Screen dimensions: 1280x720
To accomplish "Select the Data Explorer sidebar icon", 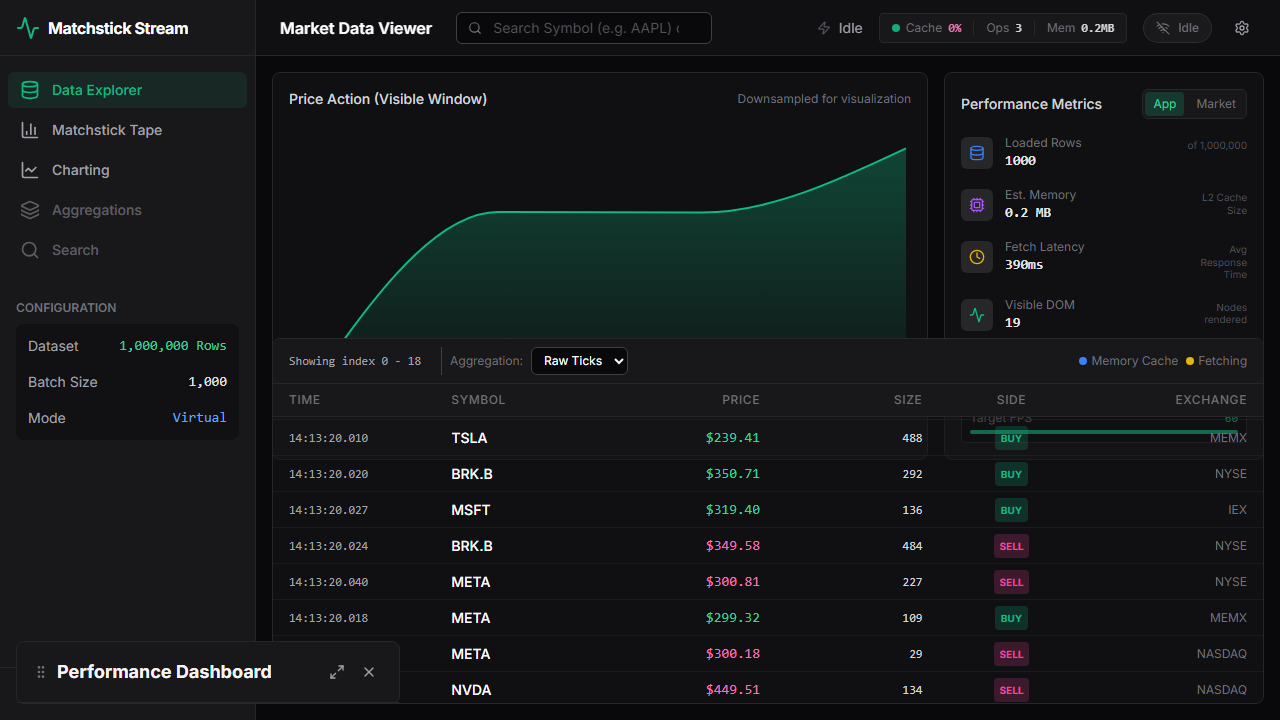I will 31,89.
